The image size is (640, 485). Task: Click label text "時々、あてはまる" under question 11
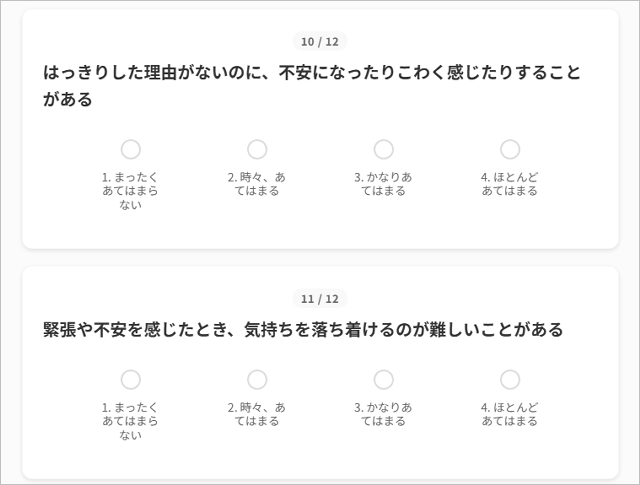pyautogui.click(x=257, y=415)
